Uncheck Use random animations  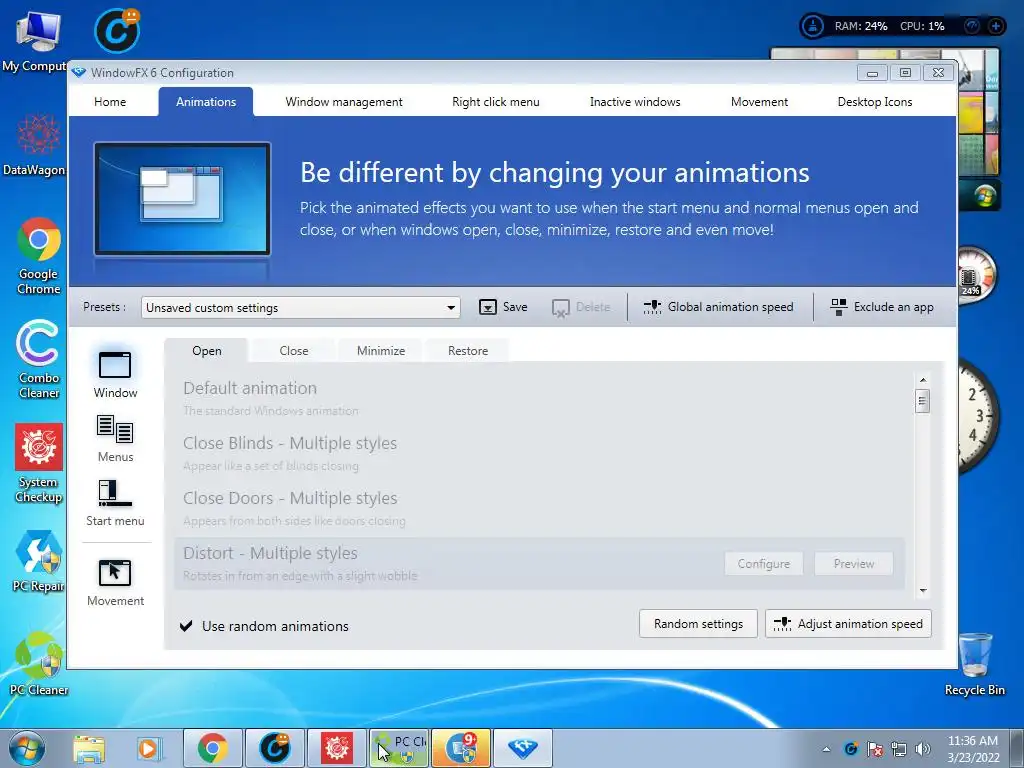186,626
